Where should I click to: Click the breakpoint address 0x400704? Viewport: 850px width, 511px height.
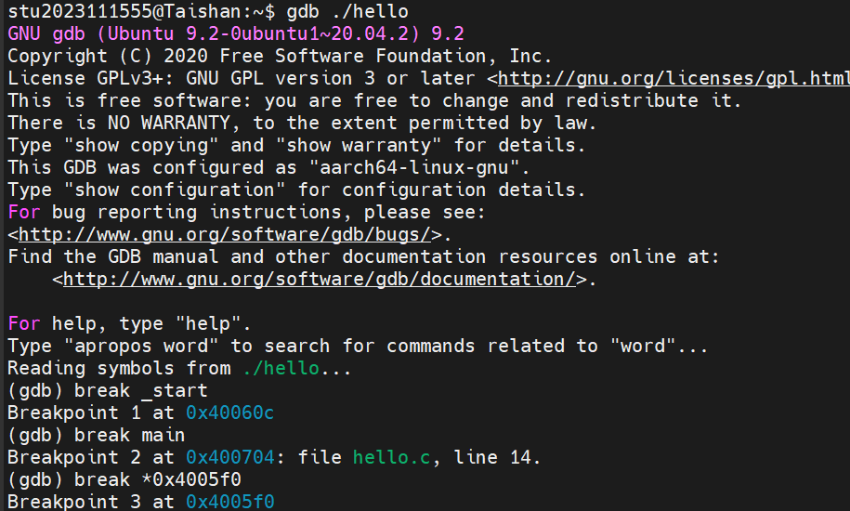coord(230,457)
